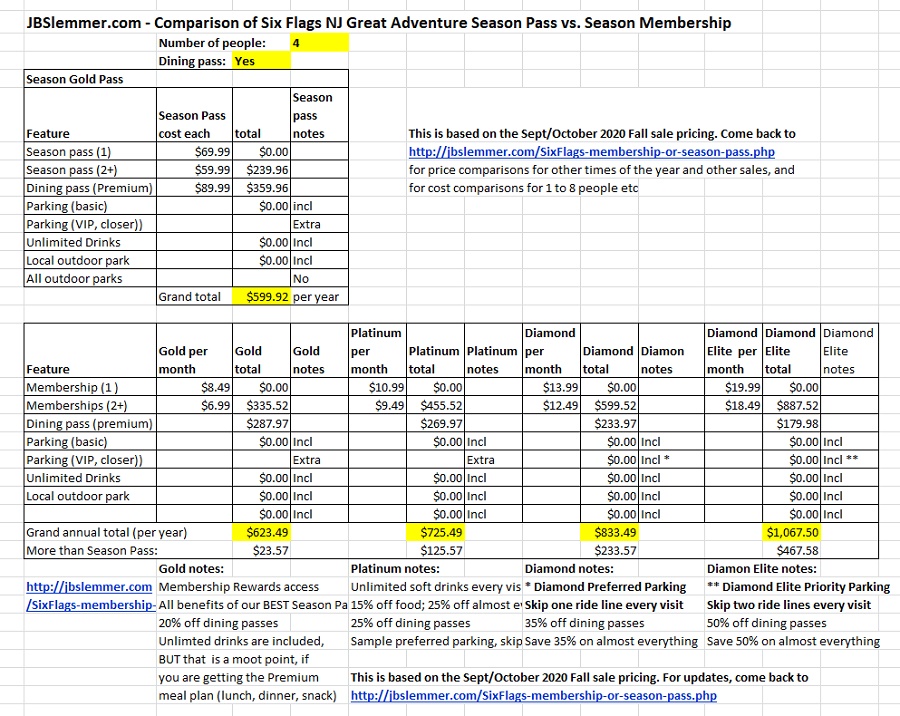Open the jbslemmer.com membership link beside the Fall sale note

tap(591, 152)
